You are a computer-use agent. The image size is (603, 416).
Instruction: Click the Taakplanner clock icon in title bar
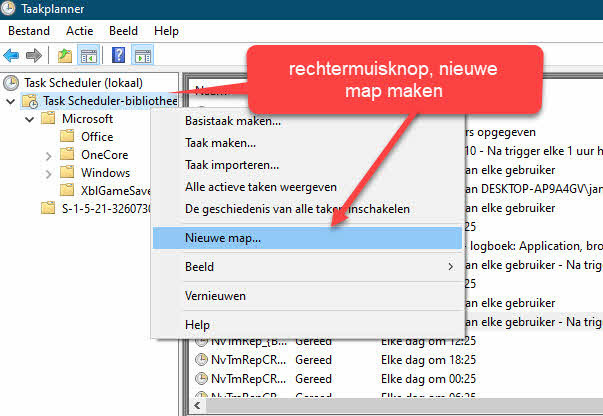(x=8, y=8)
